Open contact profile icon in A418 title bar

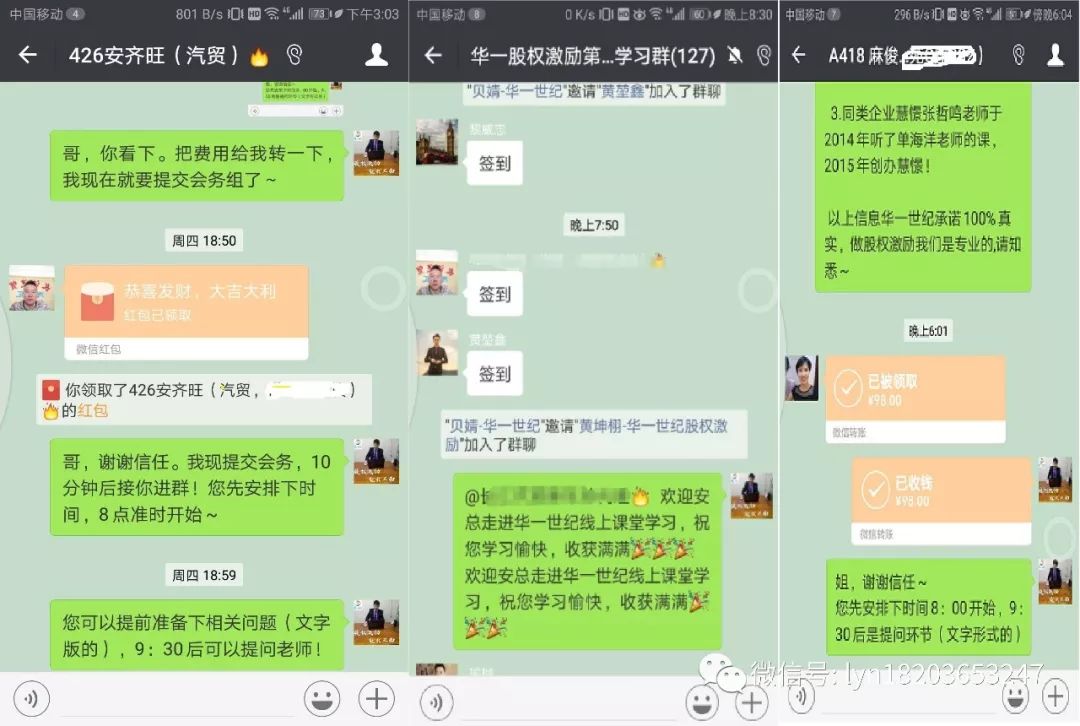[1057, 55]
